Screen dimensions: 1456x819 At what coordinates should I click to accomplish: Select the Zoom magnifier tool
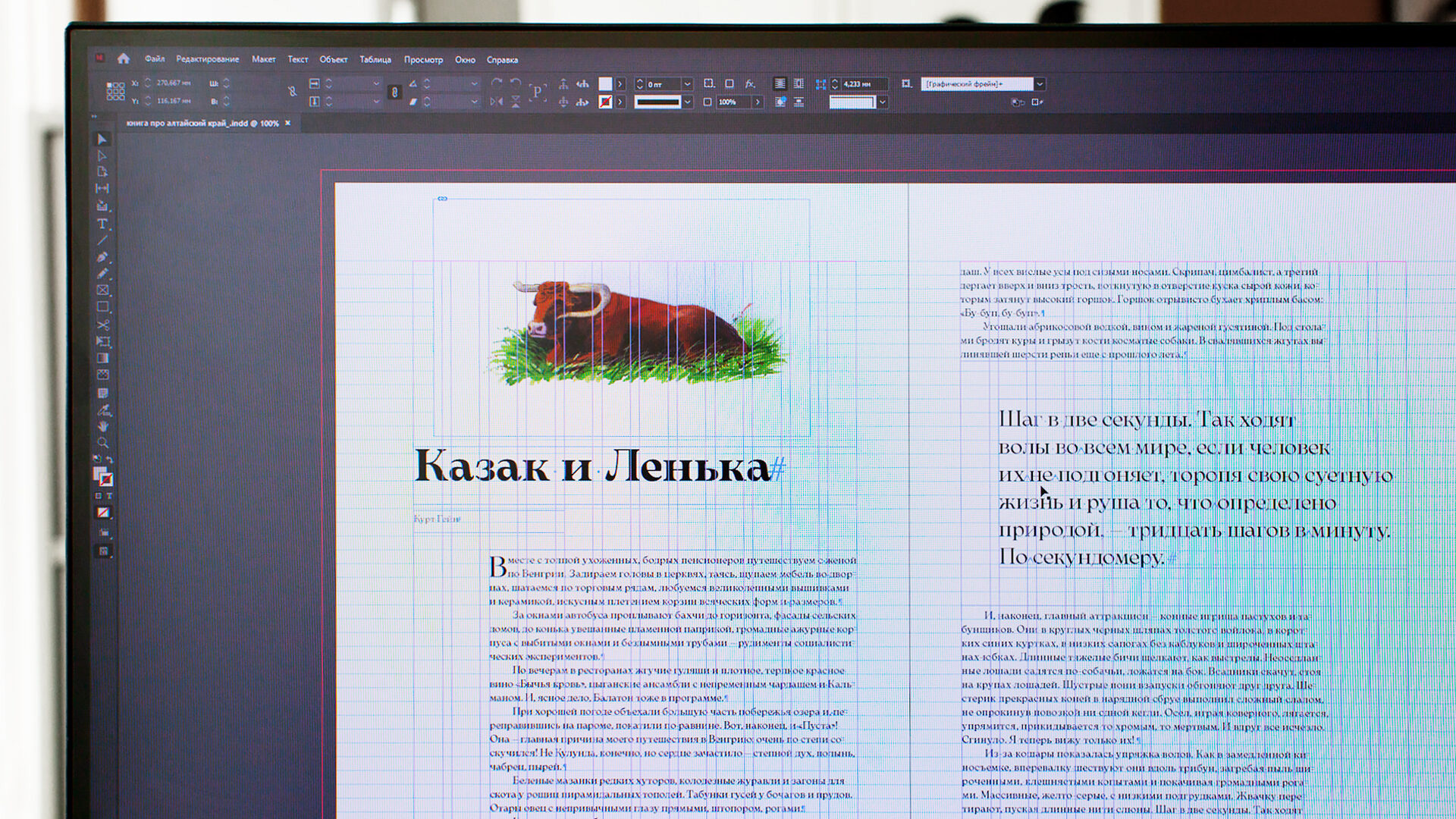pyautogui.click(x=102, y=443)
